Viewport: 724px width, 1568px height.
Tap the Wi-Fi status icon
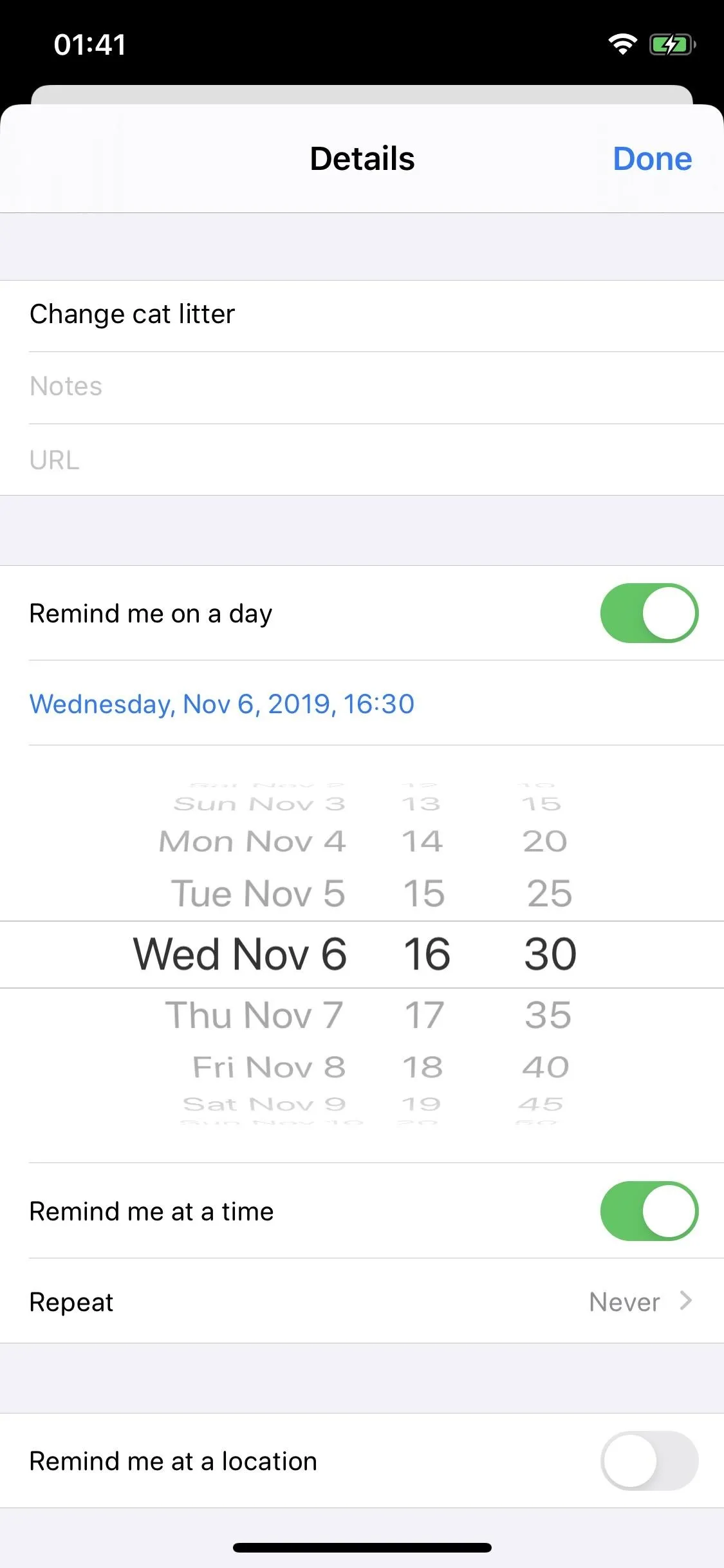pos(622,44)
